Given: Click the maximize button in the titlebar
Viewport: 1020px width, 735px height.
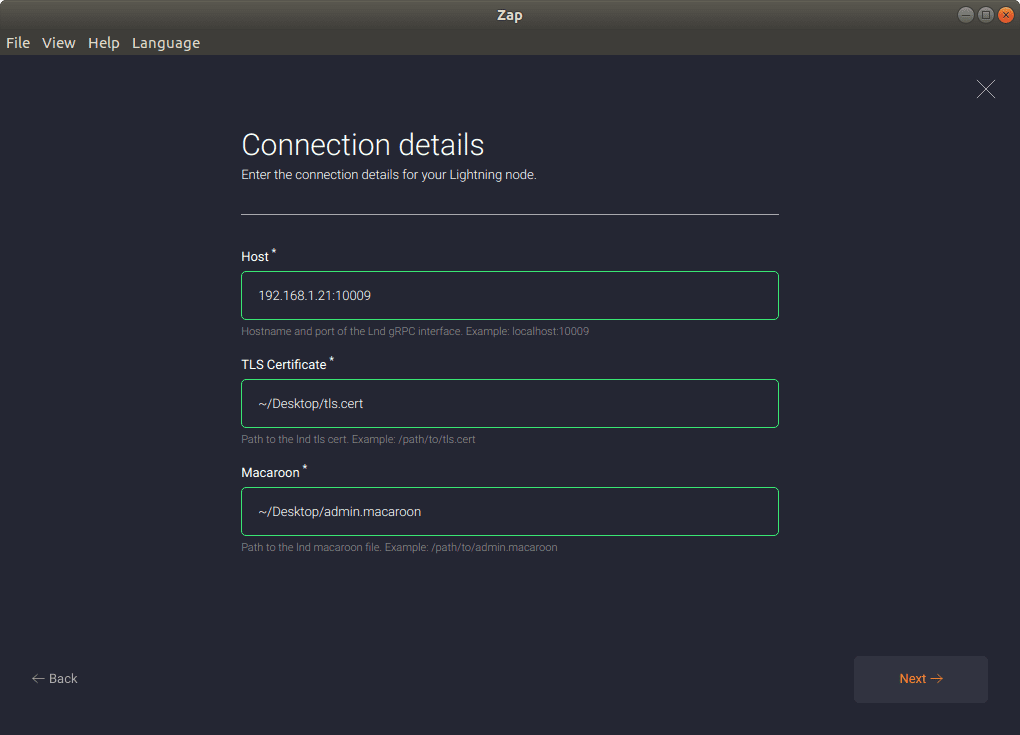Looking at the screenshot, I should [x=985, y=14].
